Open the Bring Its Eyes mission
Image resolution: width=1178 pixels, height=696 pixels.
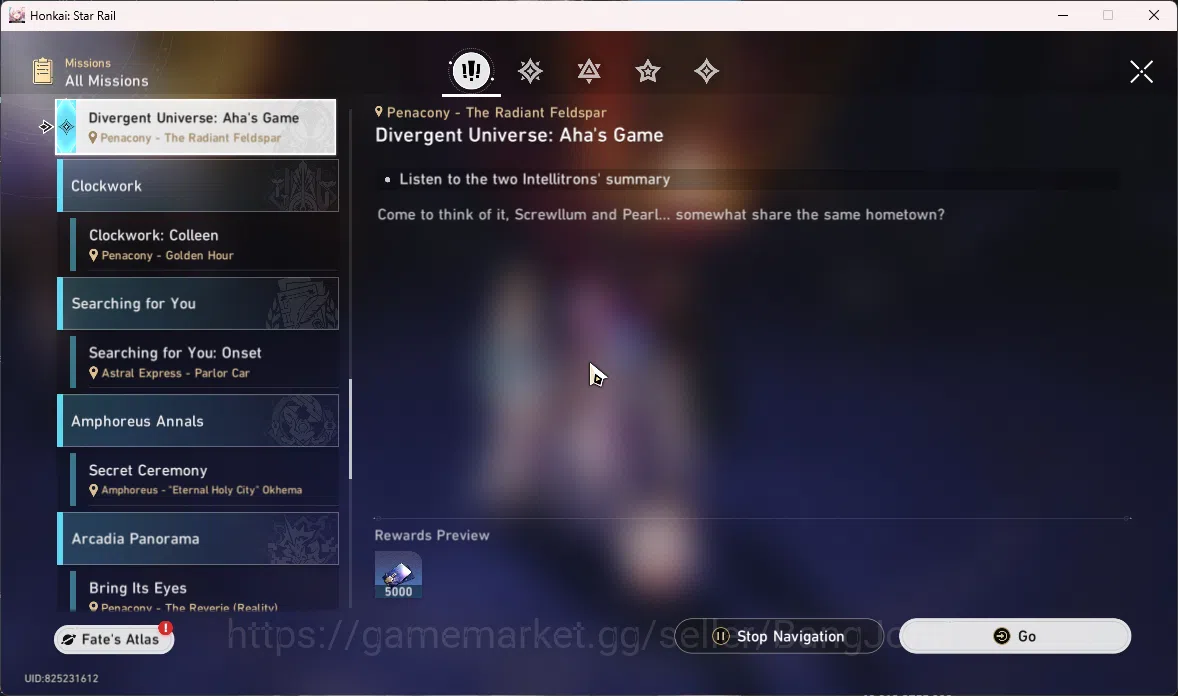[204, 590]
